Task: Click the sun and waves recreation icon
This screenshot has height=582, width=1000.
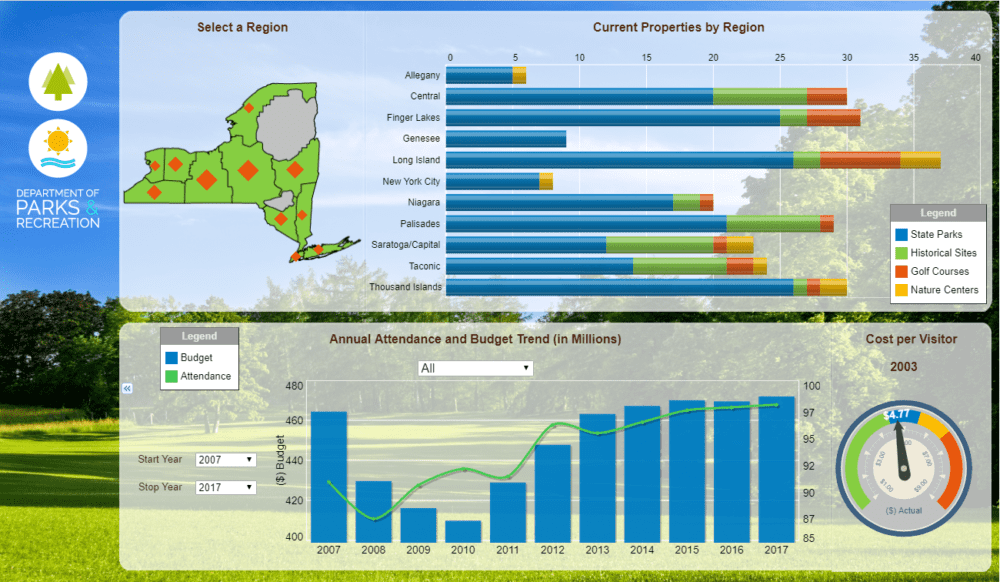Action: point(58,149)
